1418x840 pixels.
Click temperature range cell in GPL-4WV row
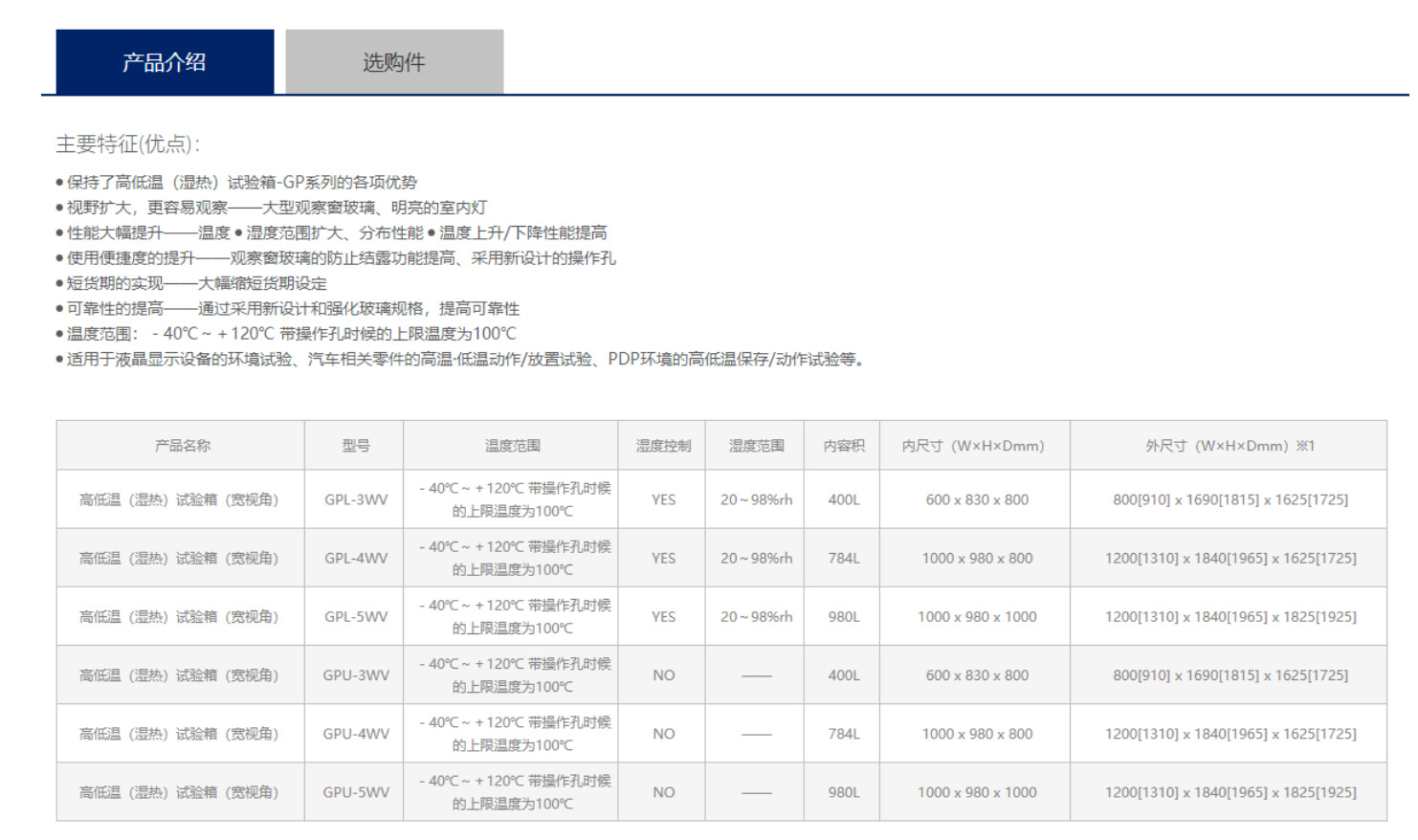[512, 558]
